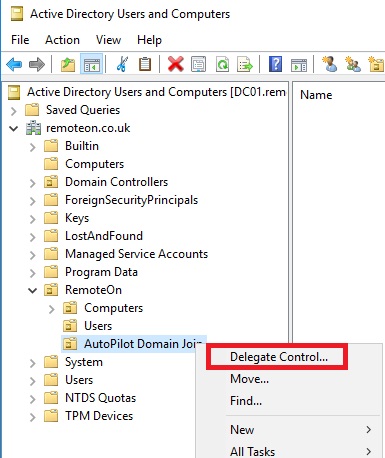Click the Saved Queries folder icon

click(32, 110)
